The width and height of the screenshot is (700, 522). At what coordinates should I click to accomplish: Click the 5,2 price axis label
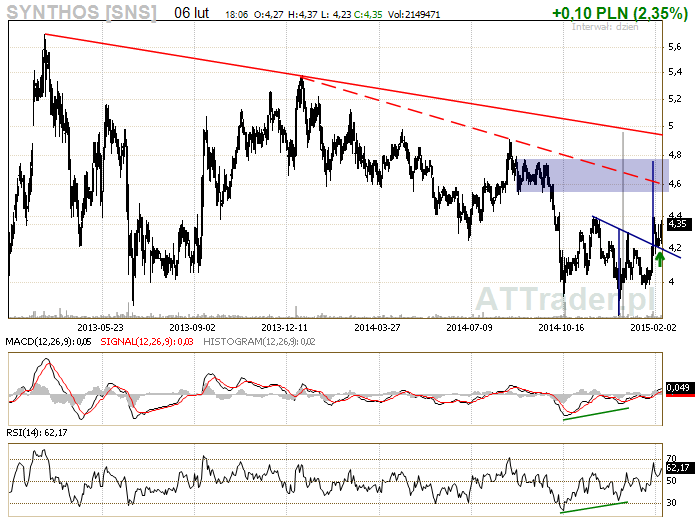[675, 99]
